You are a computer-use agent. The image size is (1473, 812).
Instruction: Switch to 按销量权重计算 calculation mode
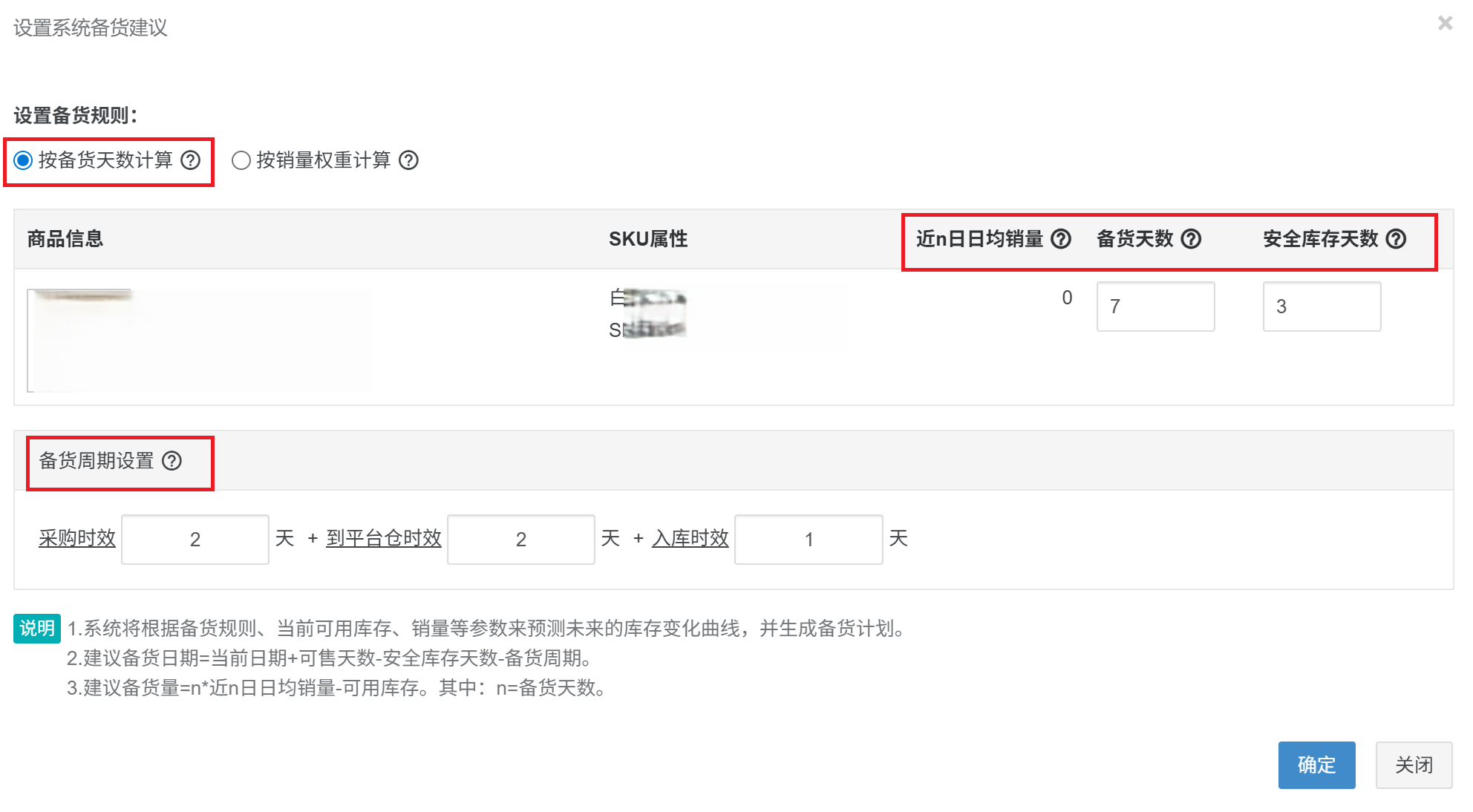240,160
